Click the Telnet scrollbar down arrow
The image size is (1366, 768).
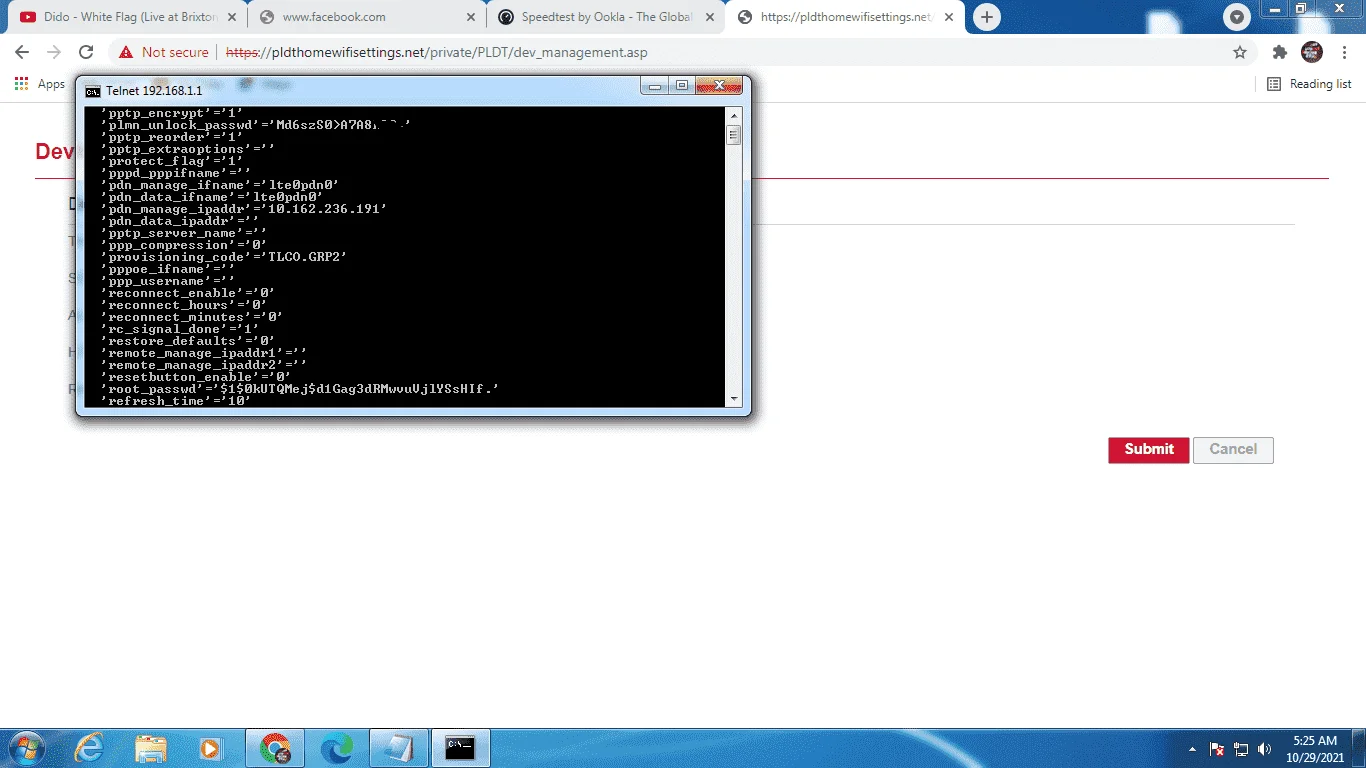(734, 398)
